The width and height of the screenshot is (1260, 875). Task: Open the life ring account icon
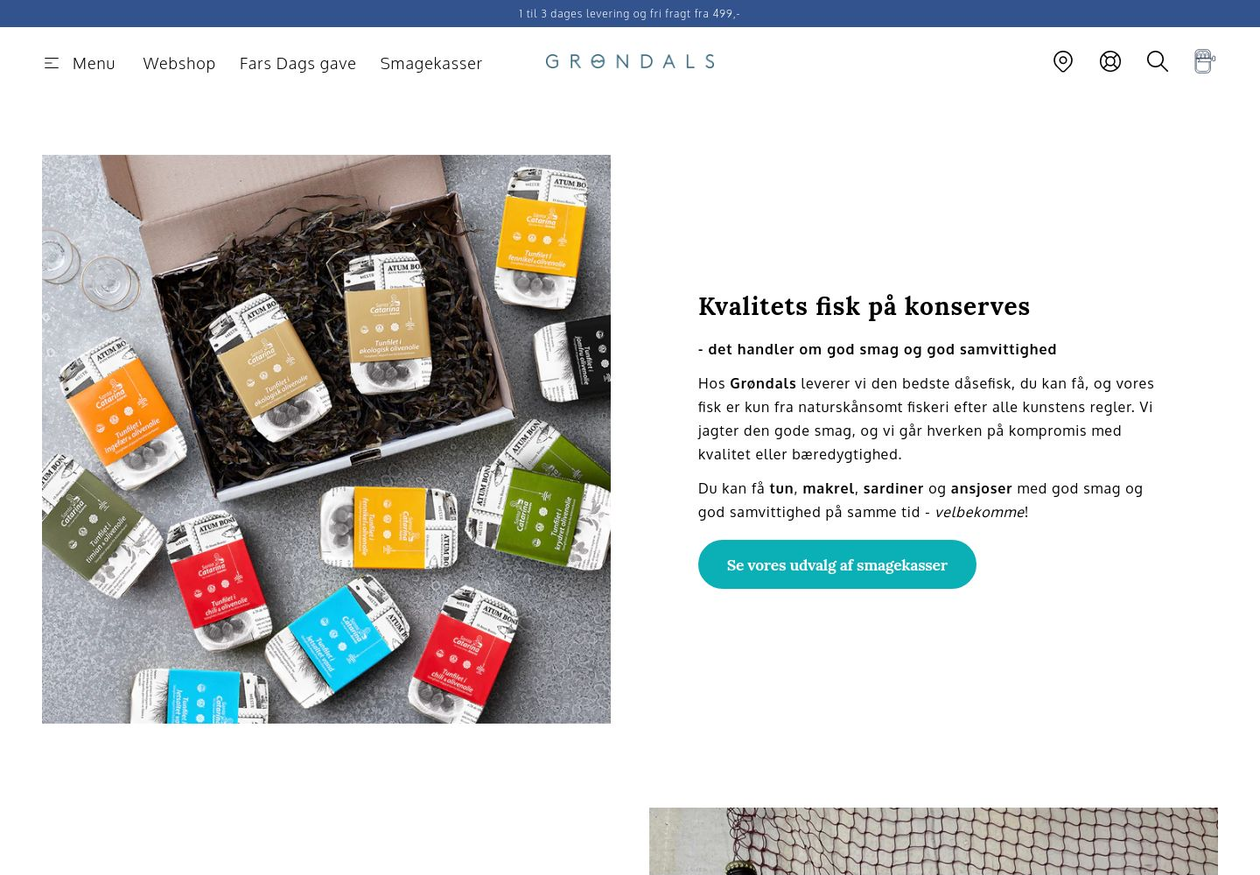[x=1110, y=62]
